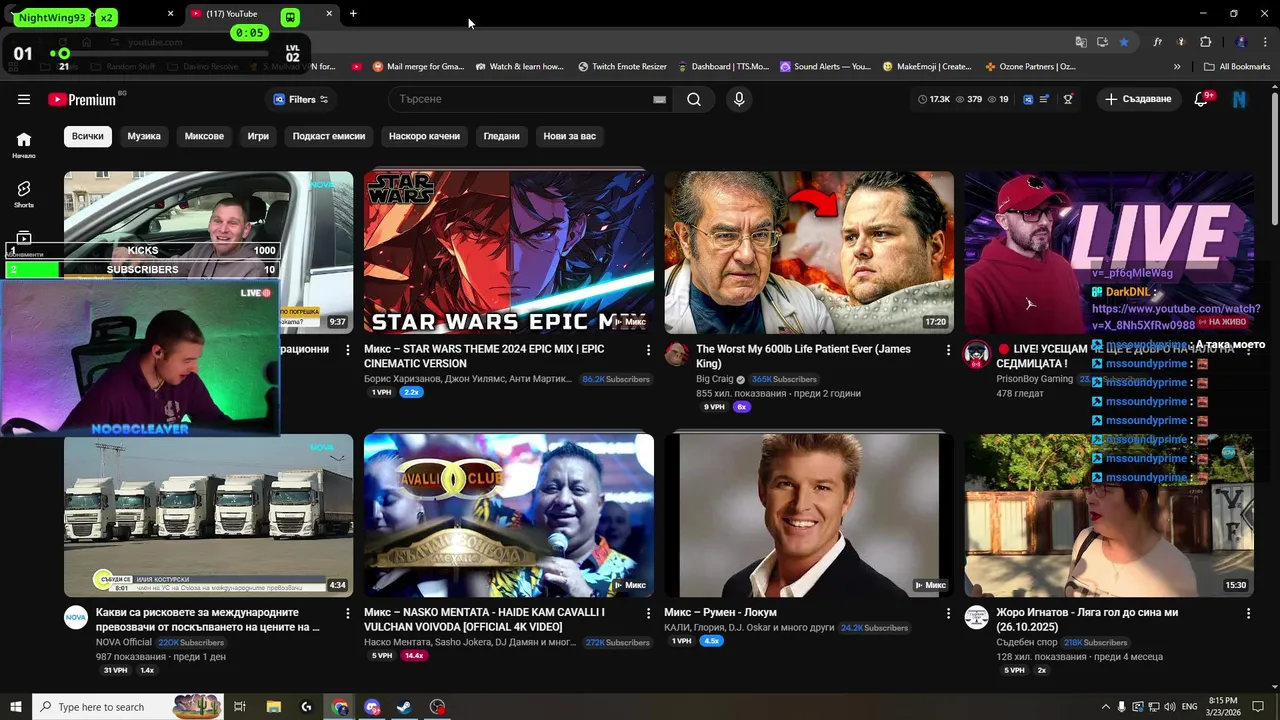Open the YouTube guide hamburger menu
This screenshot has width=1280, height=720.
tap(24, 99)
